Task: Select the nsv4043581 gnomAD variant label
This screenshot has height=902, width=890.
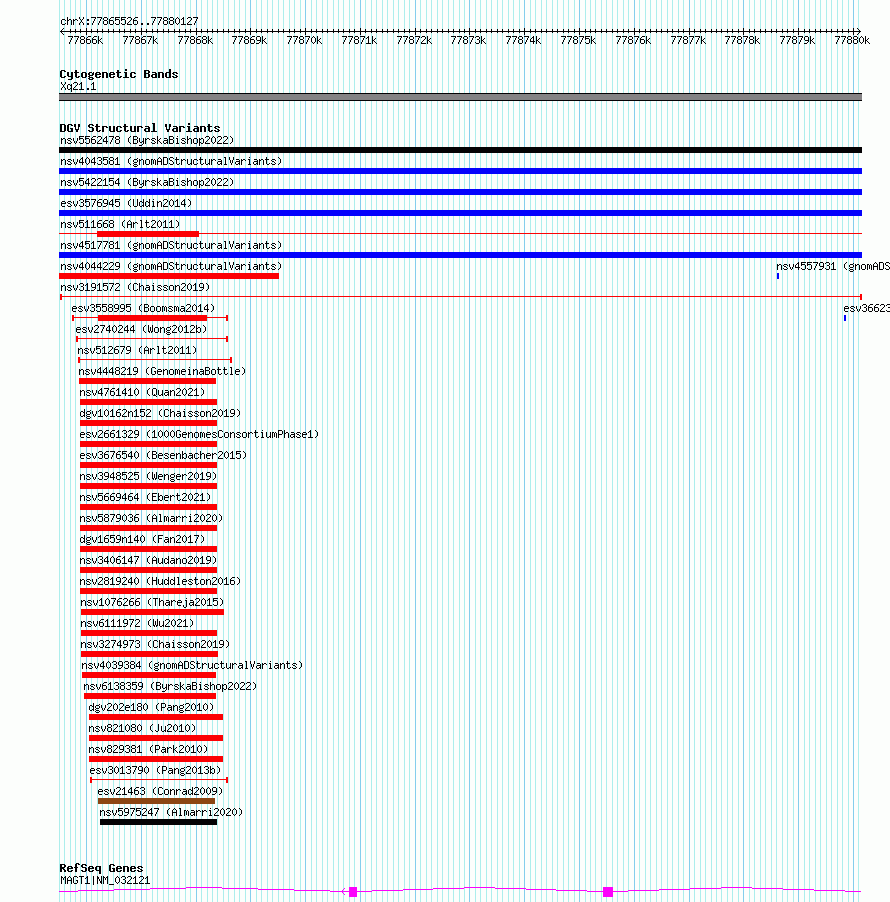Action: click(x=171, y=161)
